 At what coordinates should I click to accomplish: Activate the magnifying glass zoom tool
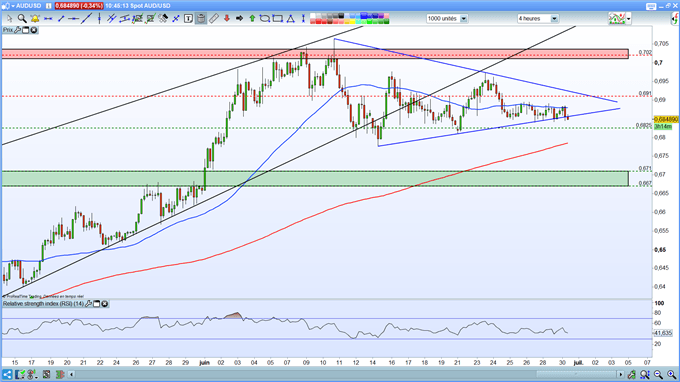click(22, 19)
